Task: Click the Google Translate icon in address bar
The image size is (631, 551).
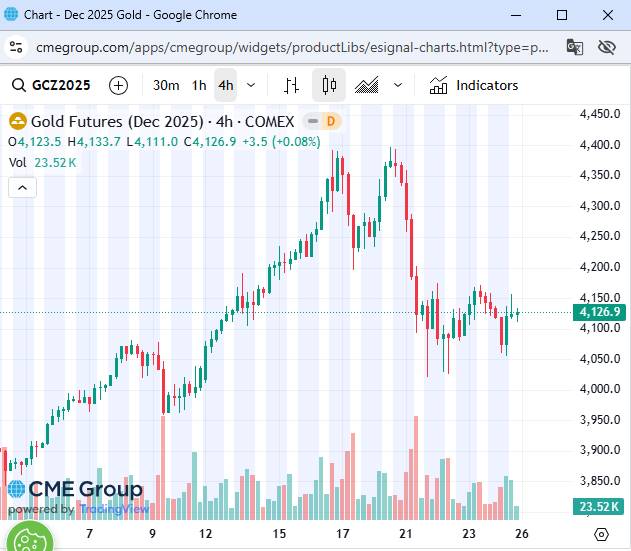Action: (574, 47)
